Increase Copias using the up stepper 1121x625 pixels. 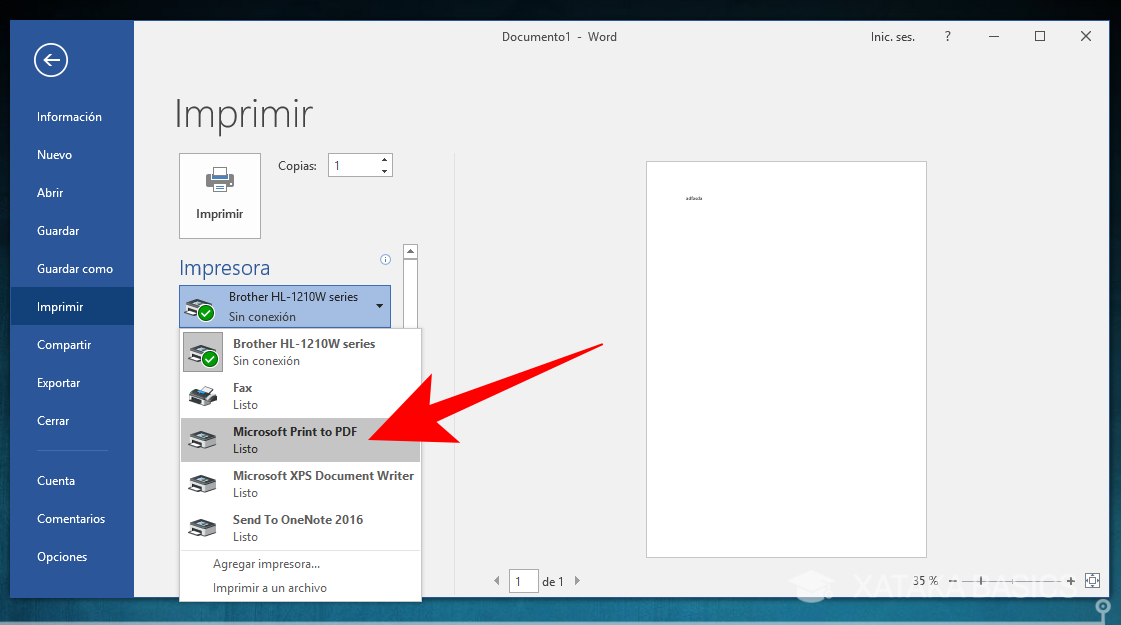click(x=383, y=158)
